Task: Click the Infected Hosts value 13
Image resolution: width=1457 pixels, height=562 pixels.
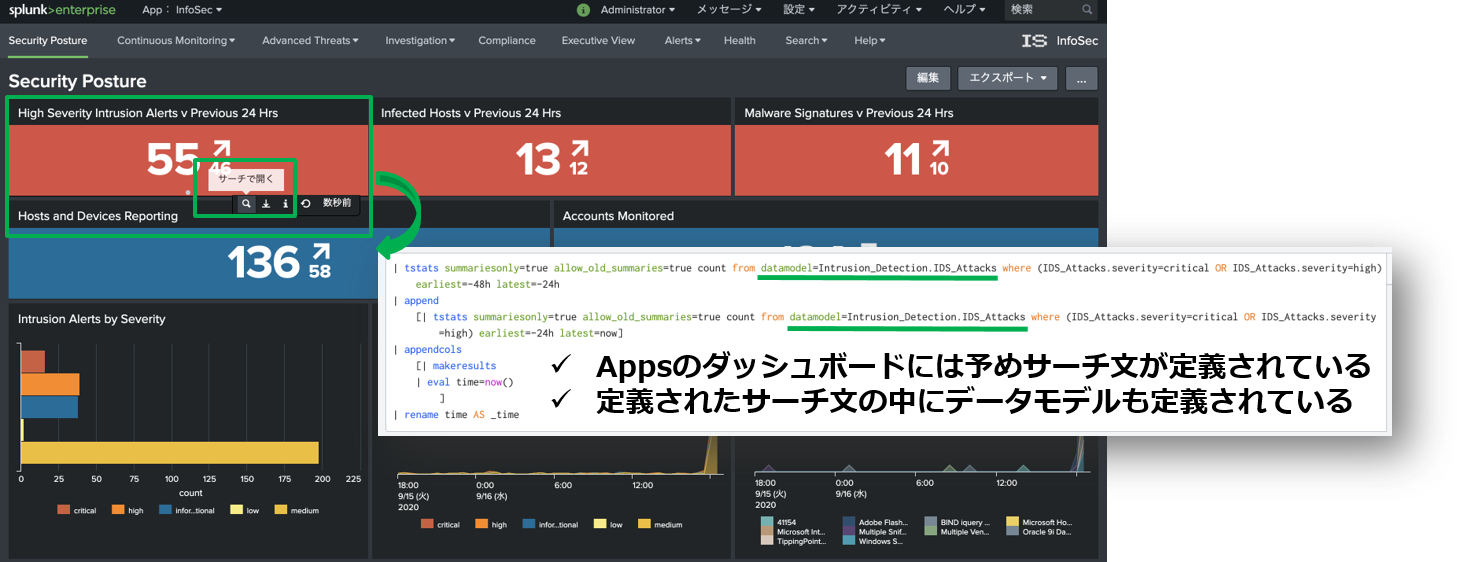Action: (x=539, y=160)
